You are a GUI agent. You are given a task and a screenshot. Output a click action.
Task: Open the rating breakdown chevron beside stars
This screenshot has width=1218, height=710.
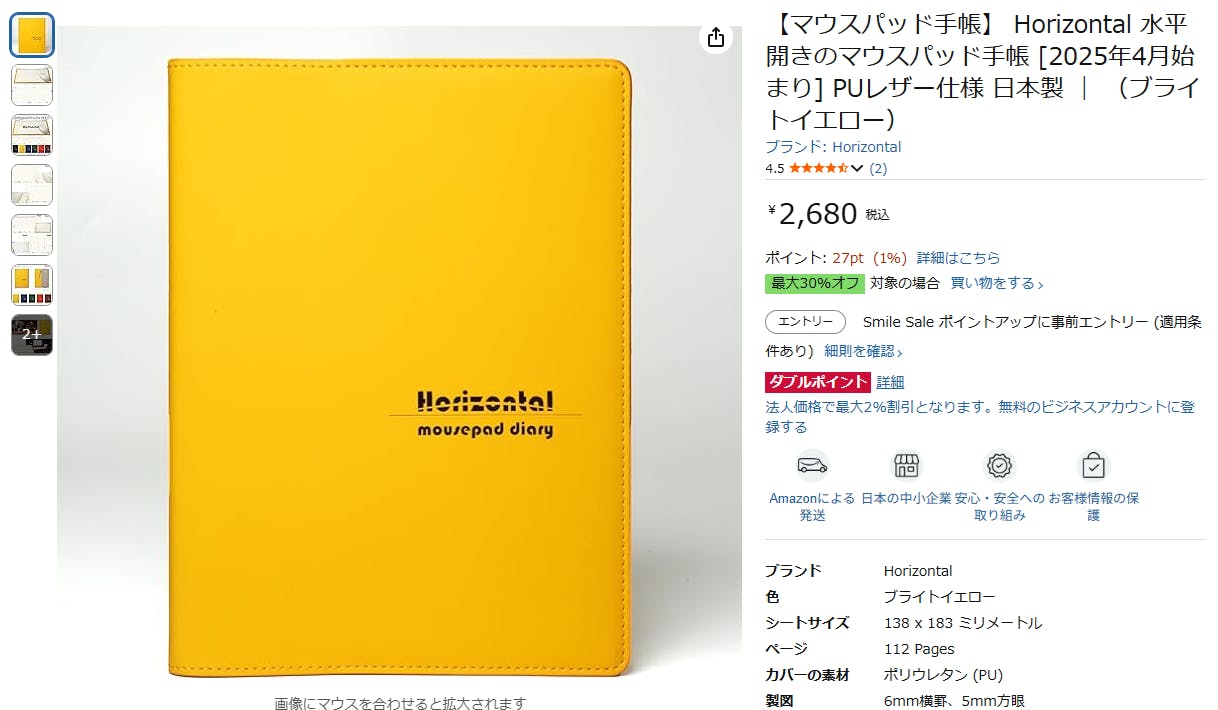tap(856, 168)
